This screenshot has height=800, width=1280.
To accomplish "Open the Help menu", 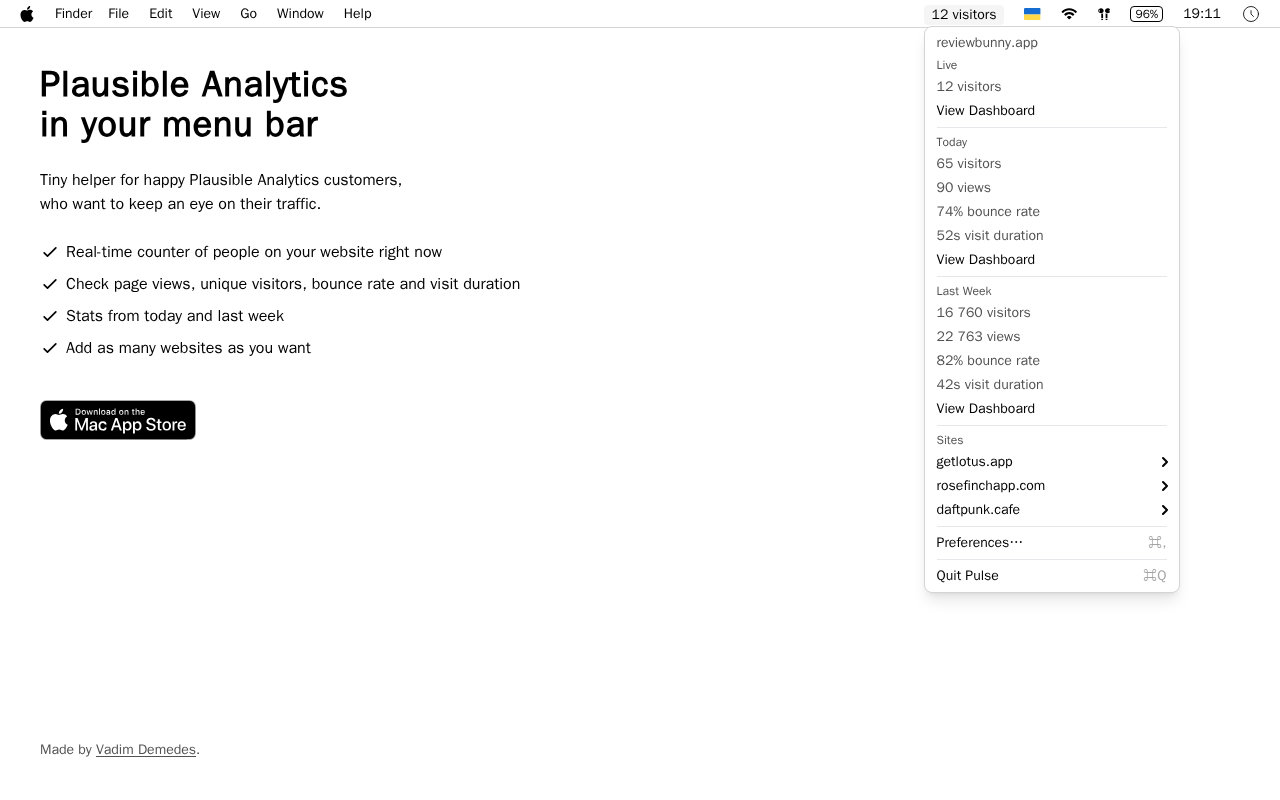I will tap(357, 14).
